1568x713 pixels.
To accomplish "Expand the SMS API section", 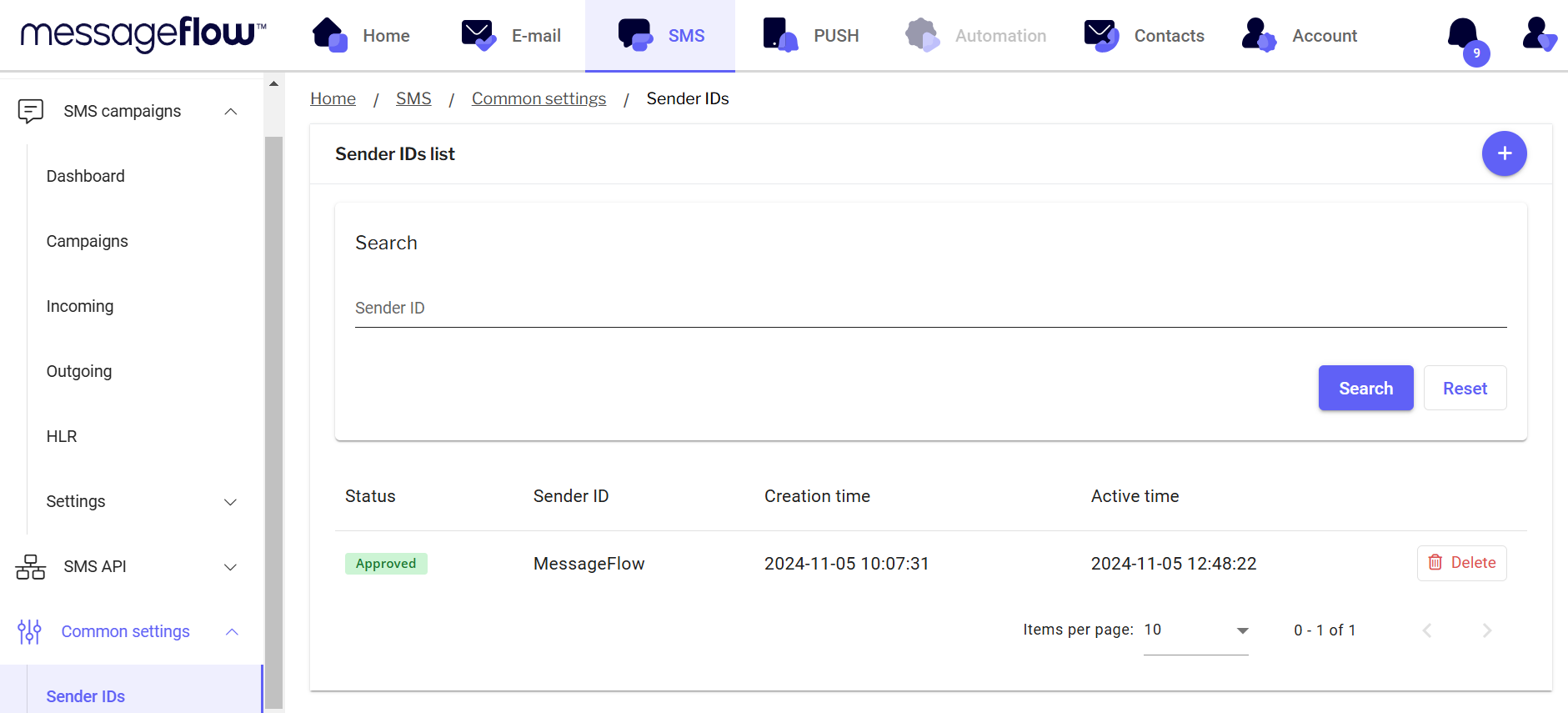I will (x=231, y=567).
